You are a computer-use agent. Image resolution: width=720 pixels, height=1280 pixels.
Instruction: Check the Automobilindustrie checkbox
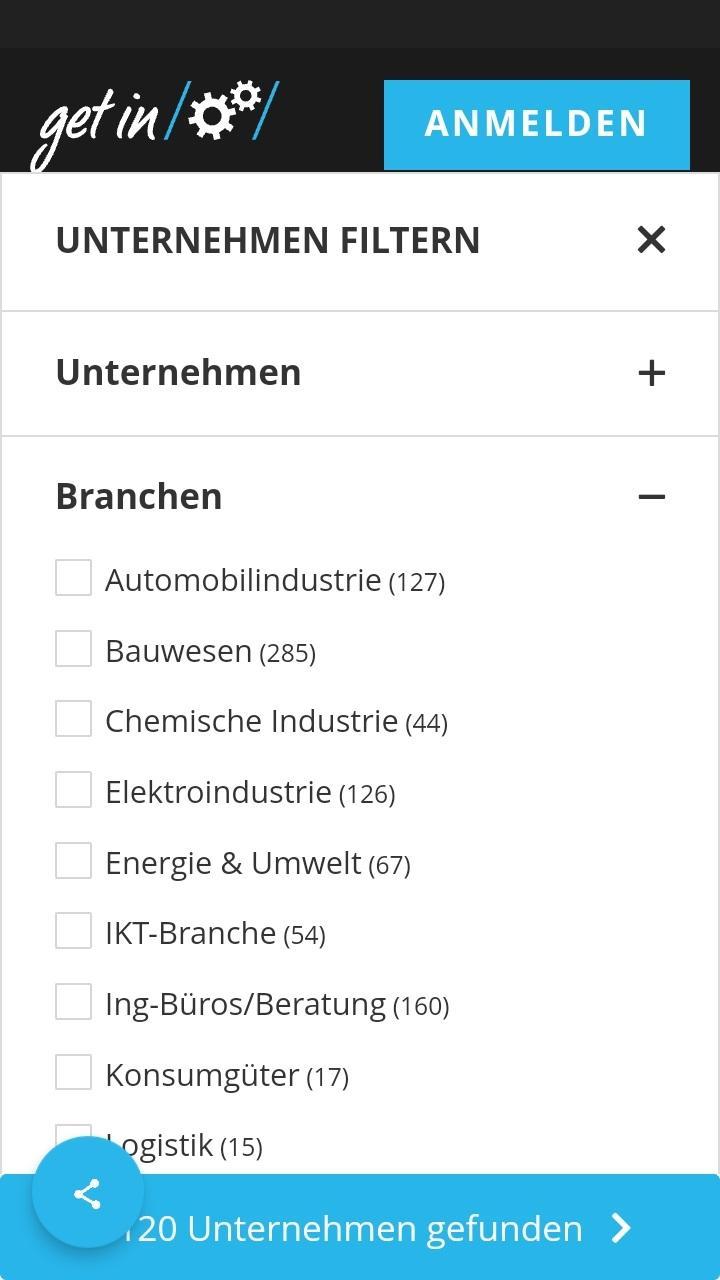[73, 578]
